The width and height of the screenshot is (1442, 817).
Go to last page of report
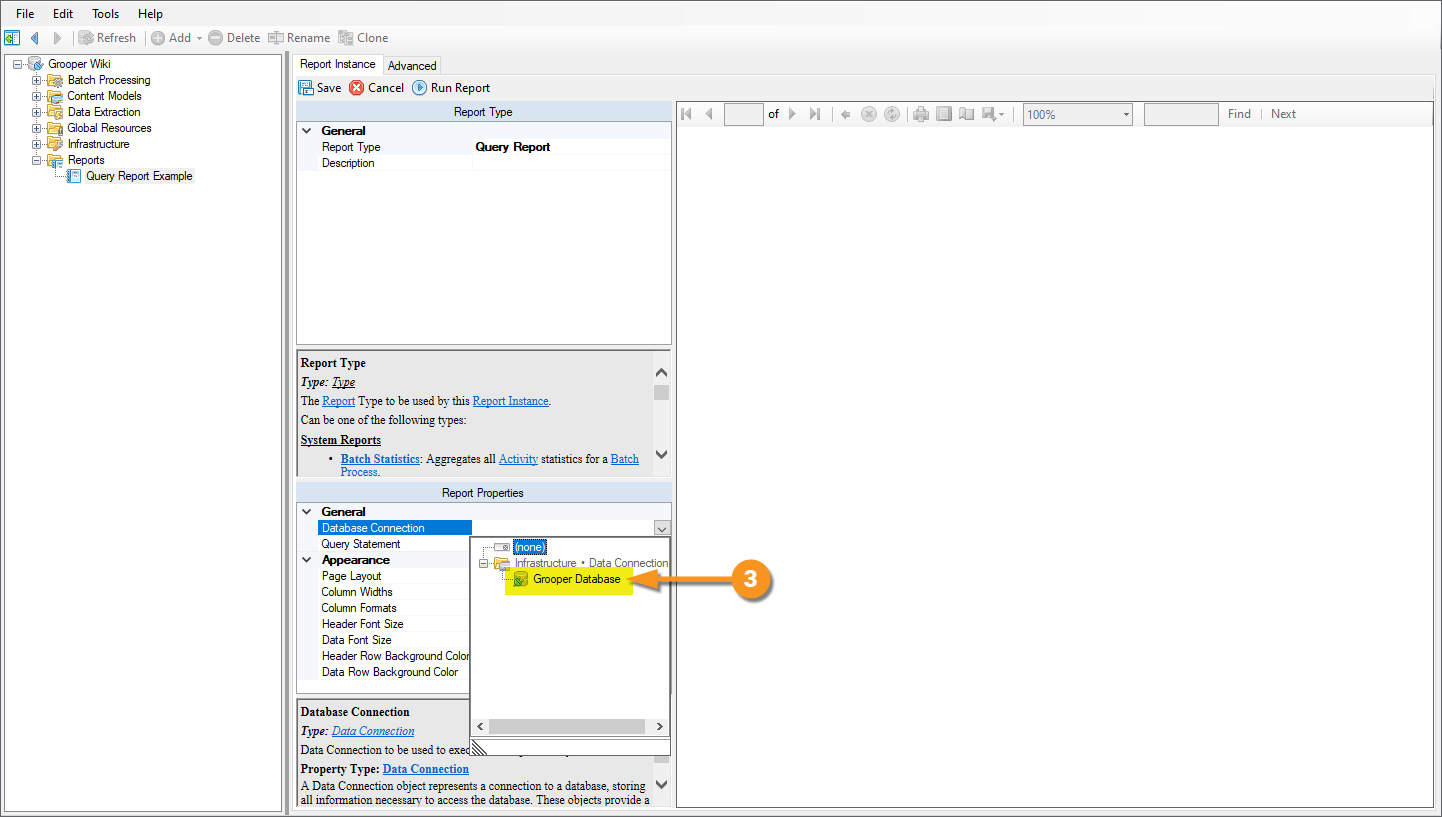(815, 114)
